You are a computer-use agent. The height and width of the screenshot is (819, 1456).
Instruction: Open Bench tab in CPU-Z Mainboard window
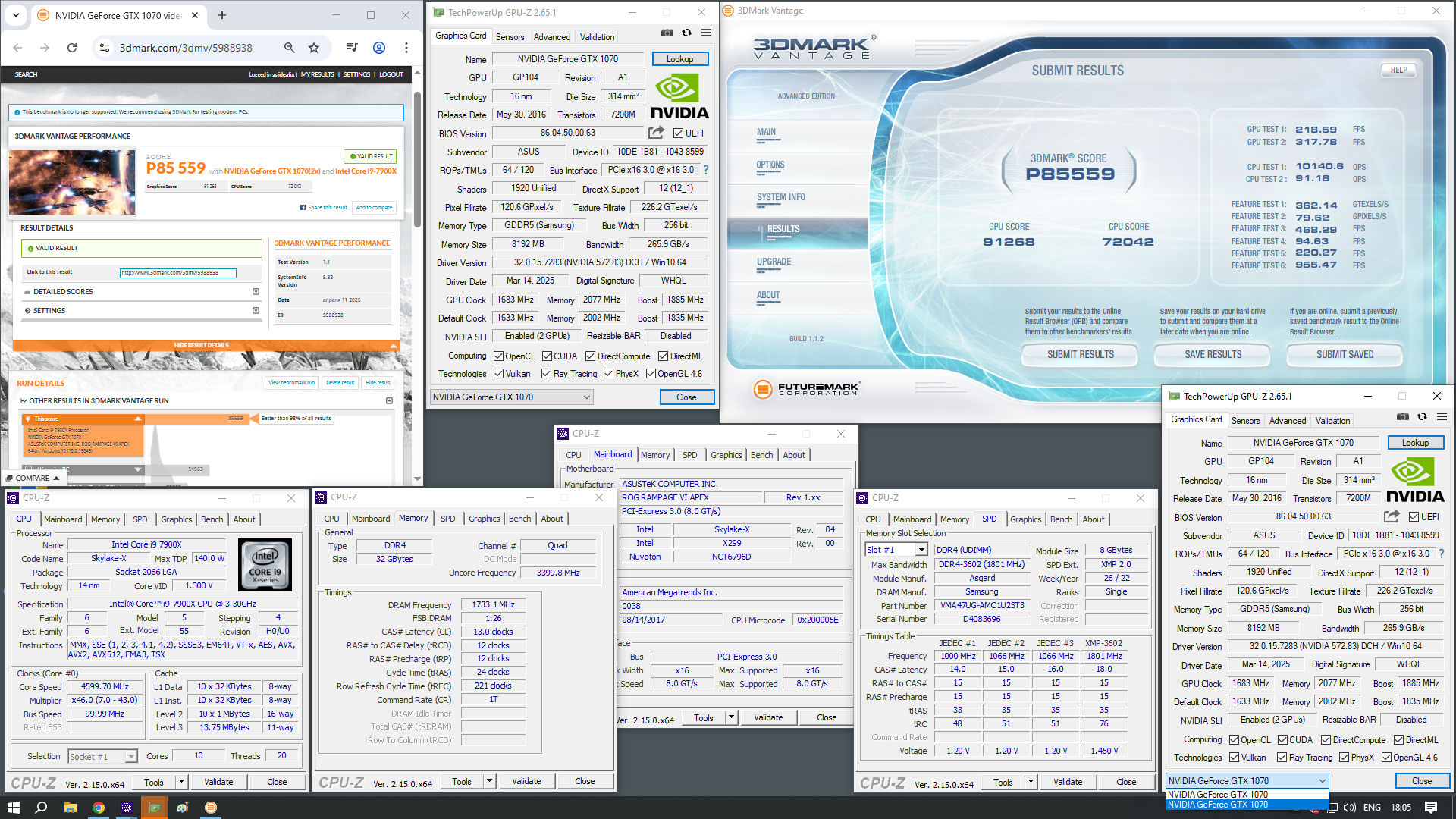(x=761, y=455)
